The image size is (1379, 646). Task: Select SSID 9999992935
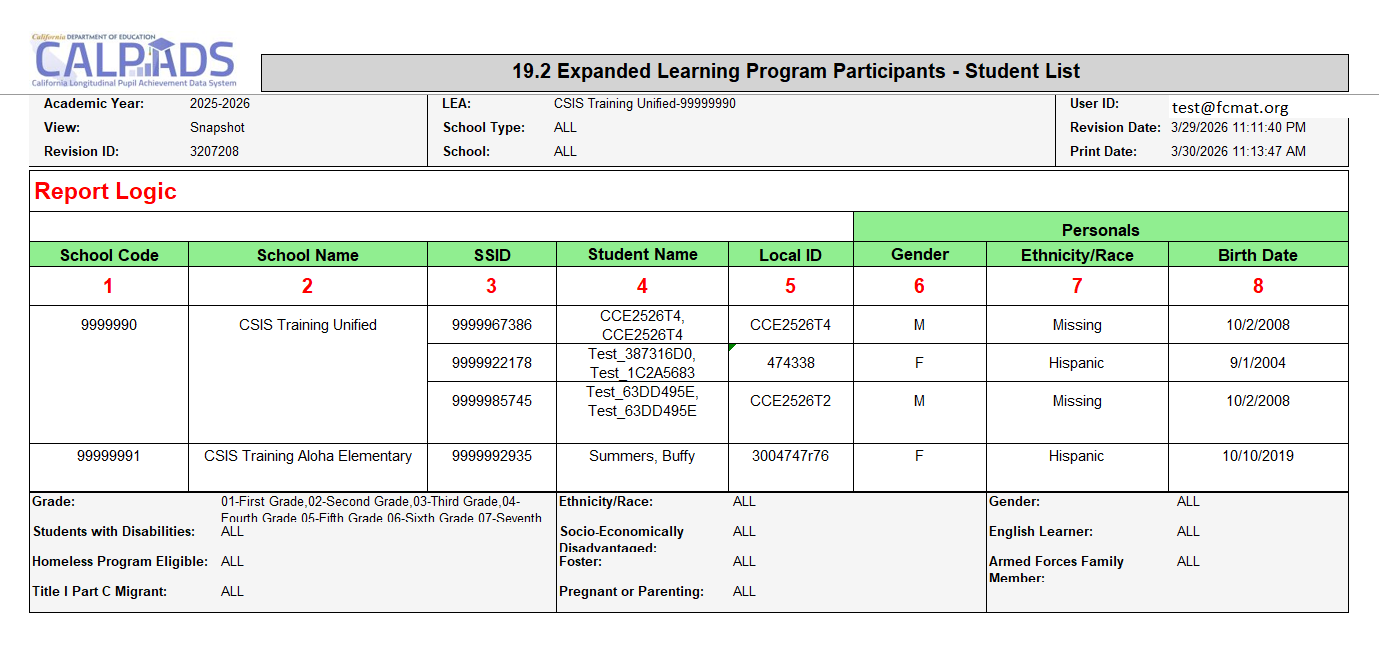pyautogui.click(x=491, y=456)
